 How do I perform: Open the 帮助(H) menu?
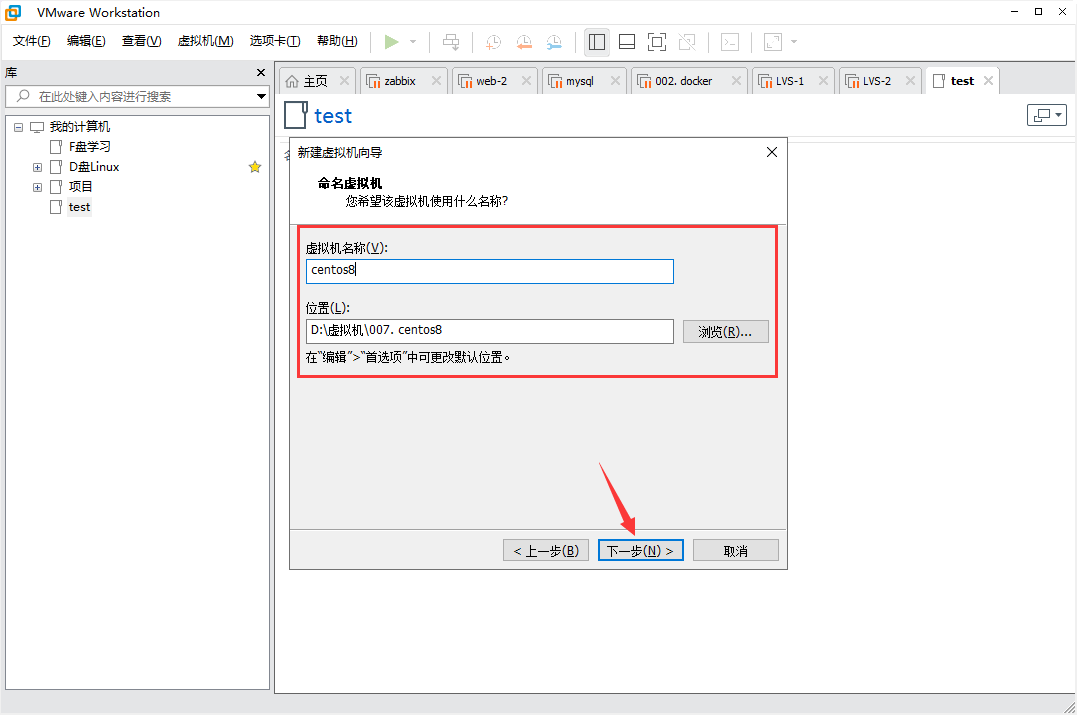(x=337, y=41)
